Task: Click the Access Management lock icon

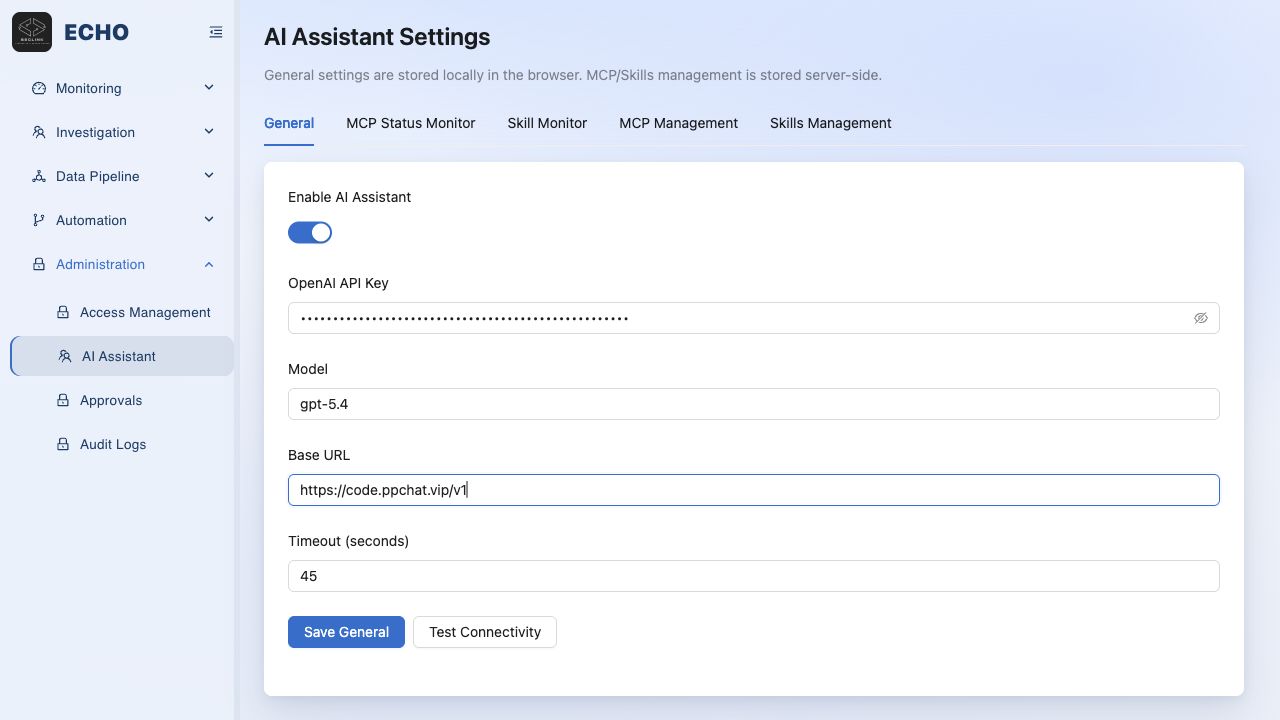Action: [x=63, y=312]
